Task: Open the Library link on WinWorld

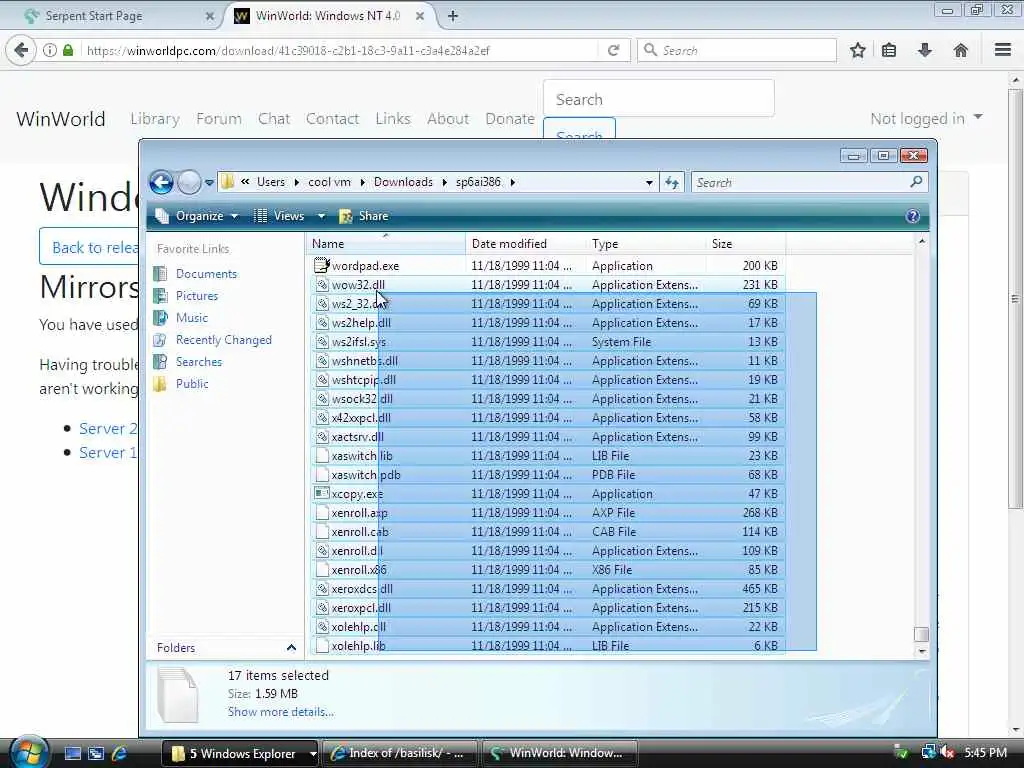Action: (155, 119)
